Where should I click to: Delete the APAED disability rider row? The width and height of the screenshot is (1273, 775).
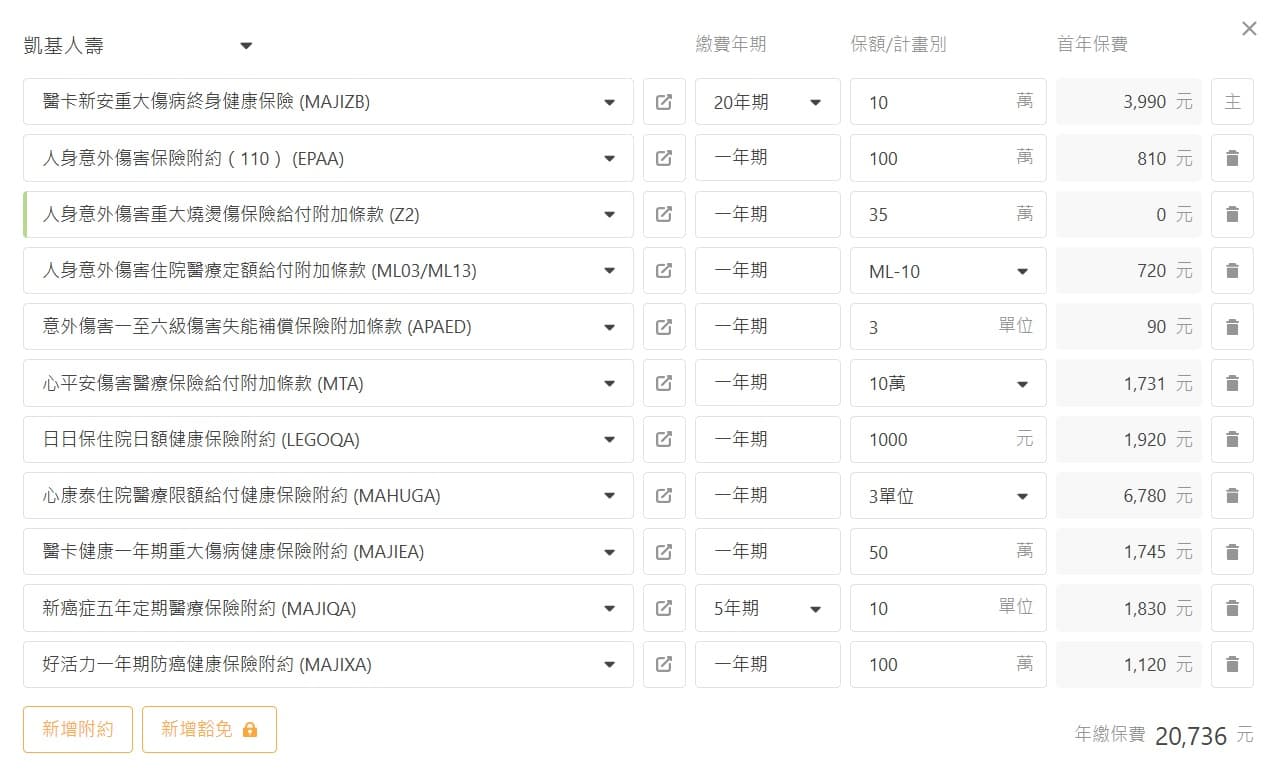point(1232,327)
